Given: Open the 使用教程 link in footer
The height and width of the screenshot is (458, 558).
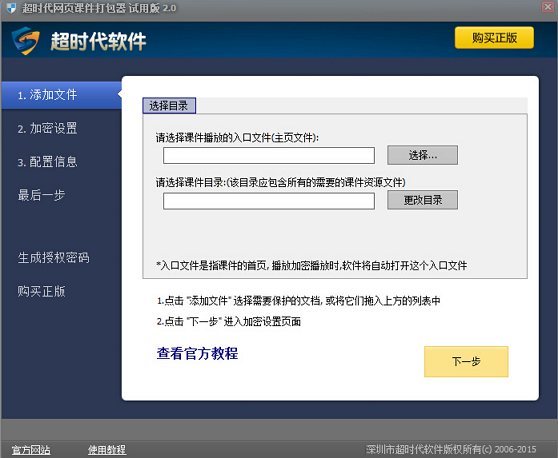Looking at the screenshot, I should 107,450.
